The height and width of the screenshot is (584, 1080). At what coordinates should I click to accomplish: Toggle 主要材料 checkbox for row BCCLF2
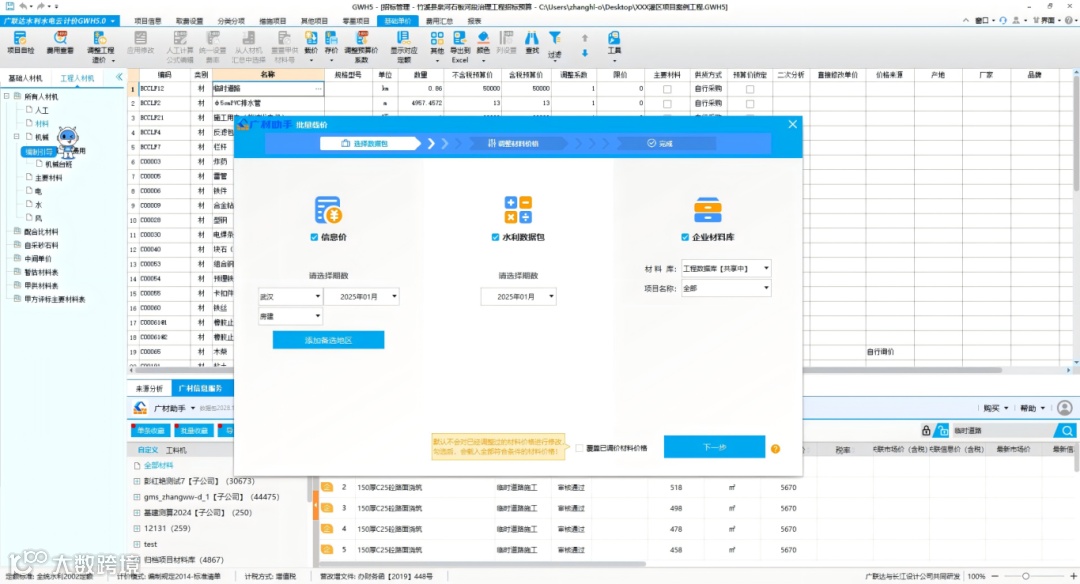[x=667, y=104]
